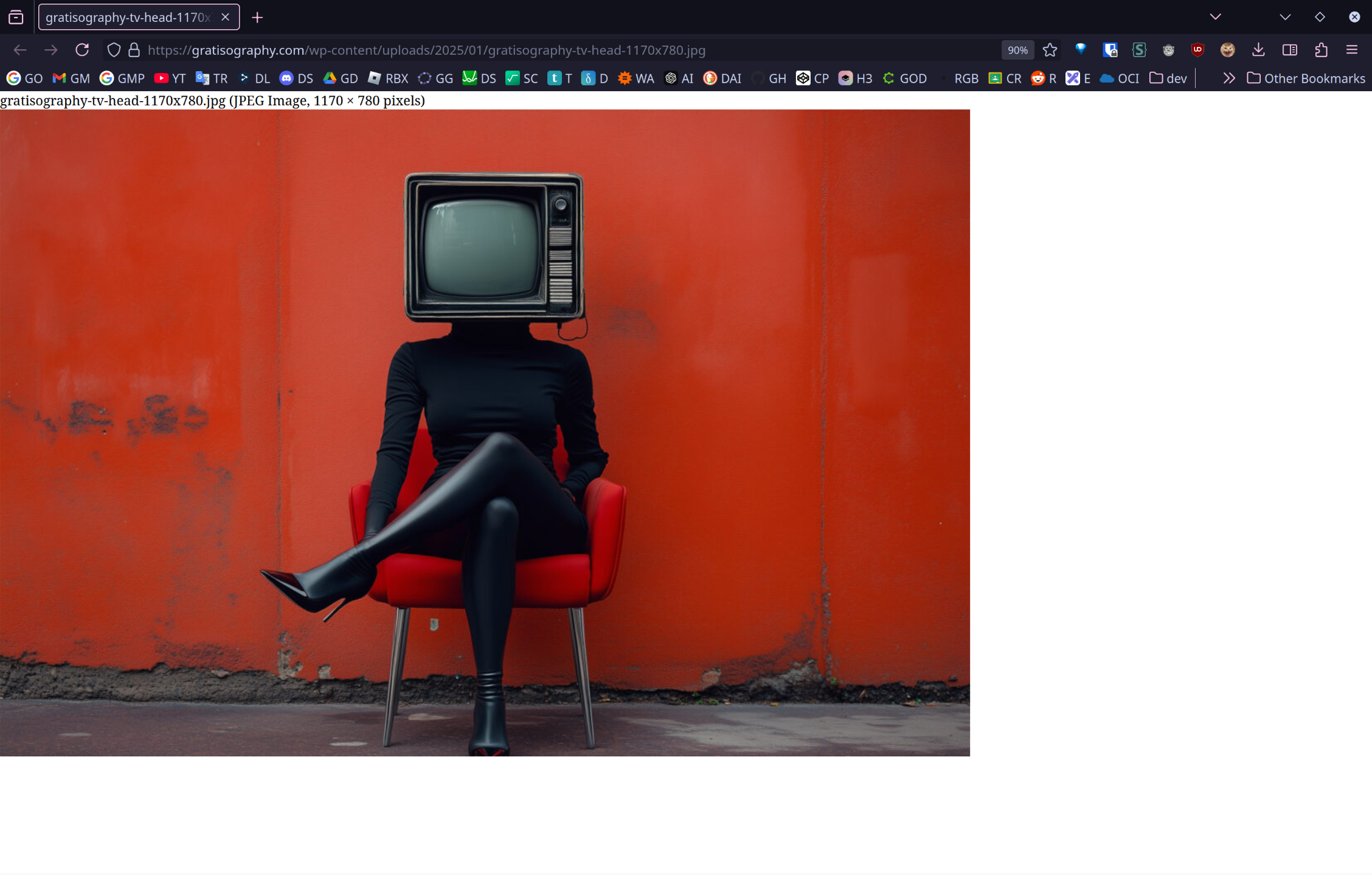
Task: Open the CR Google Classroom bookmark
Action: [x=1005, y=78]
